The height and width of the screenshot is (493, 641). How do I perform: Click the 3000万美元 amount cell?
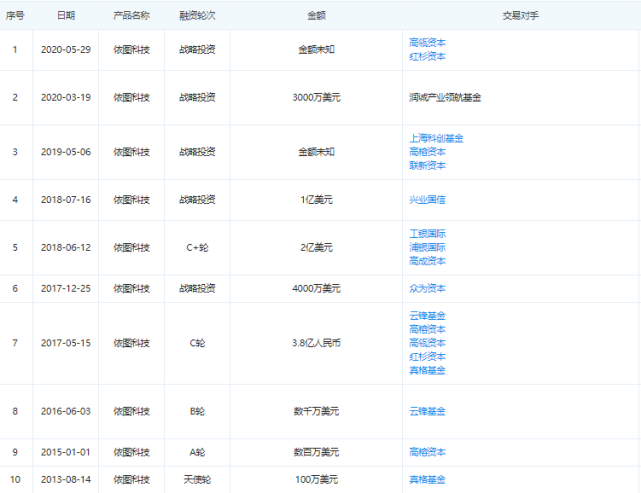click(316, 97)
